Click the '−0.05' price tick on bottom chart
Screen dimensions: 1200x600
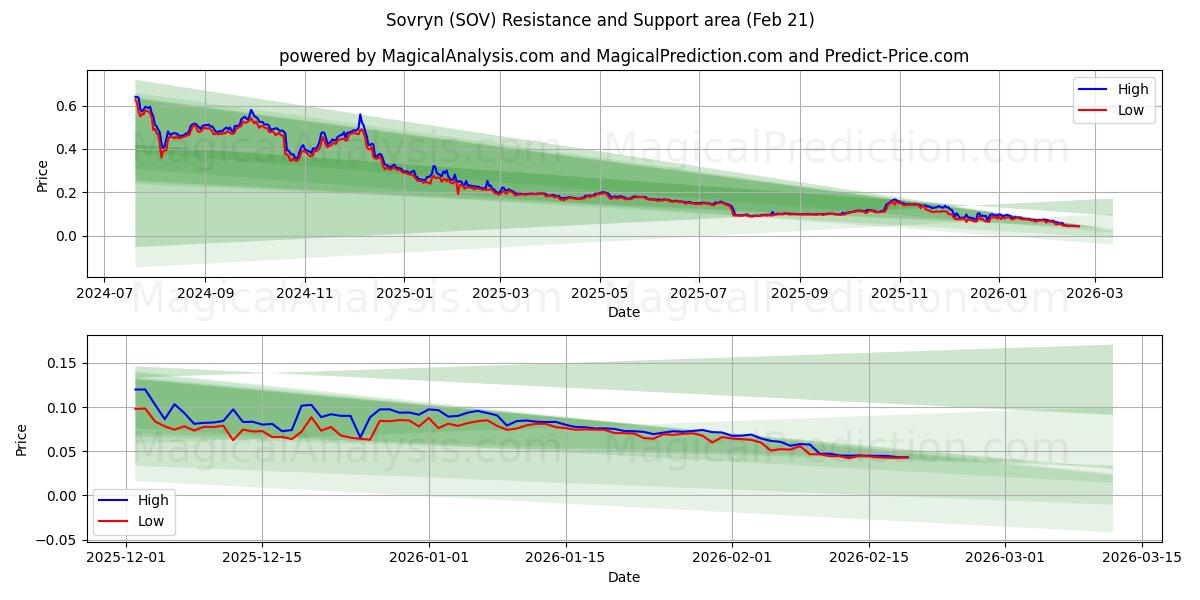tap(58, 540)
